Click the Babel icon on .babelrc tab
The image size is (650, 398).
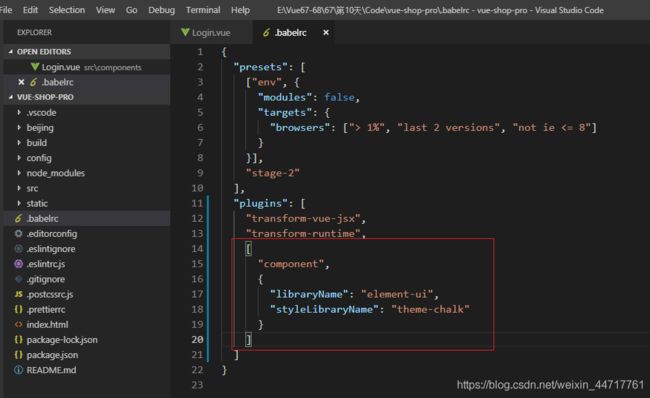point(266,32)
